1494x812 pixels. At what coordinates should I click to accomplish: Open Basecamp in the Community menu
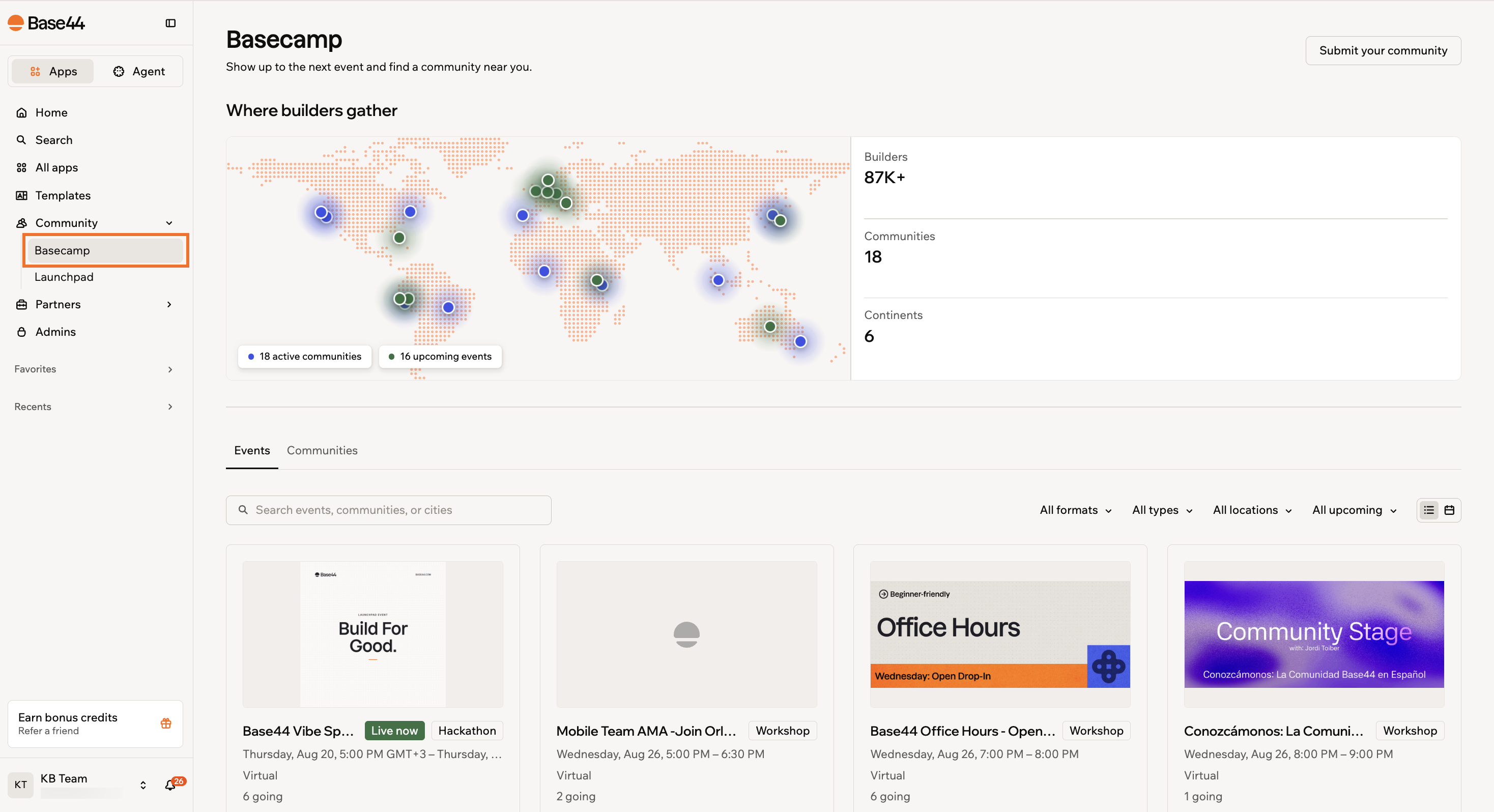(105, 250)
